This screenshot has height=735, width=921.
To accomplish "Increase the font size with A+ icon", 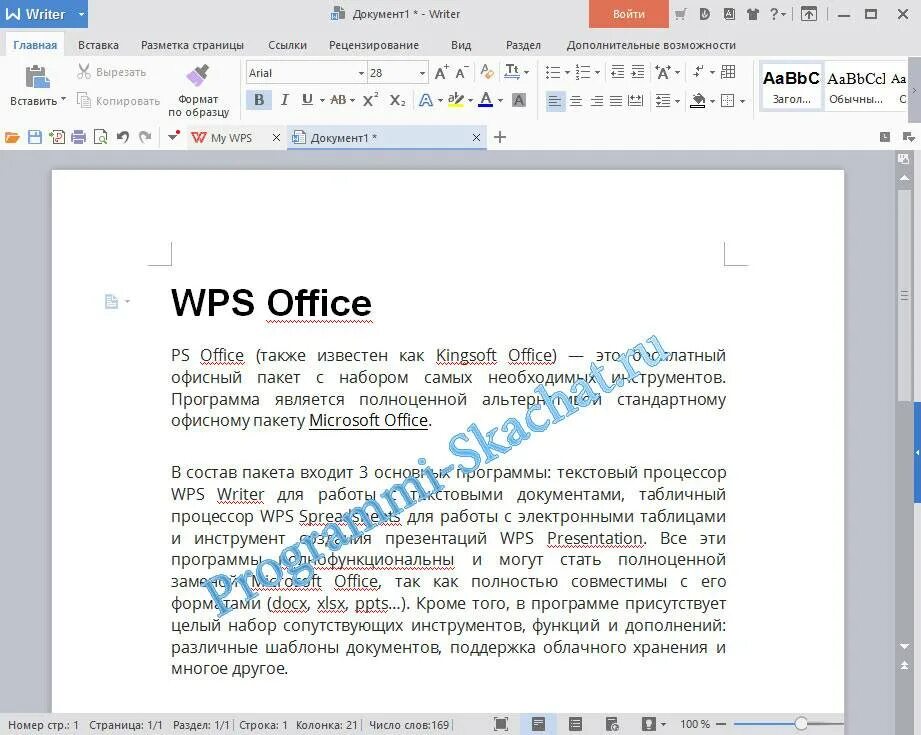I will point(441,71).
